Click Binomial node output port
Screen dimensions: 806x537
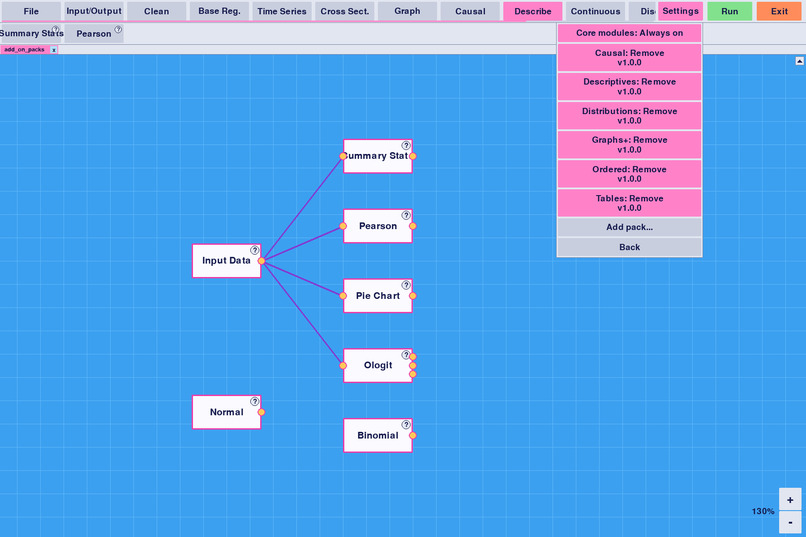pos(413,435)
